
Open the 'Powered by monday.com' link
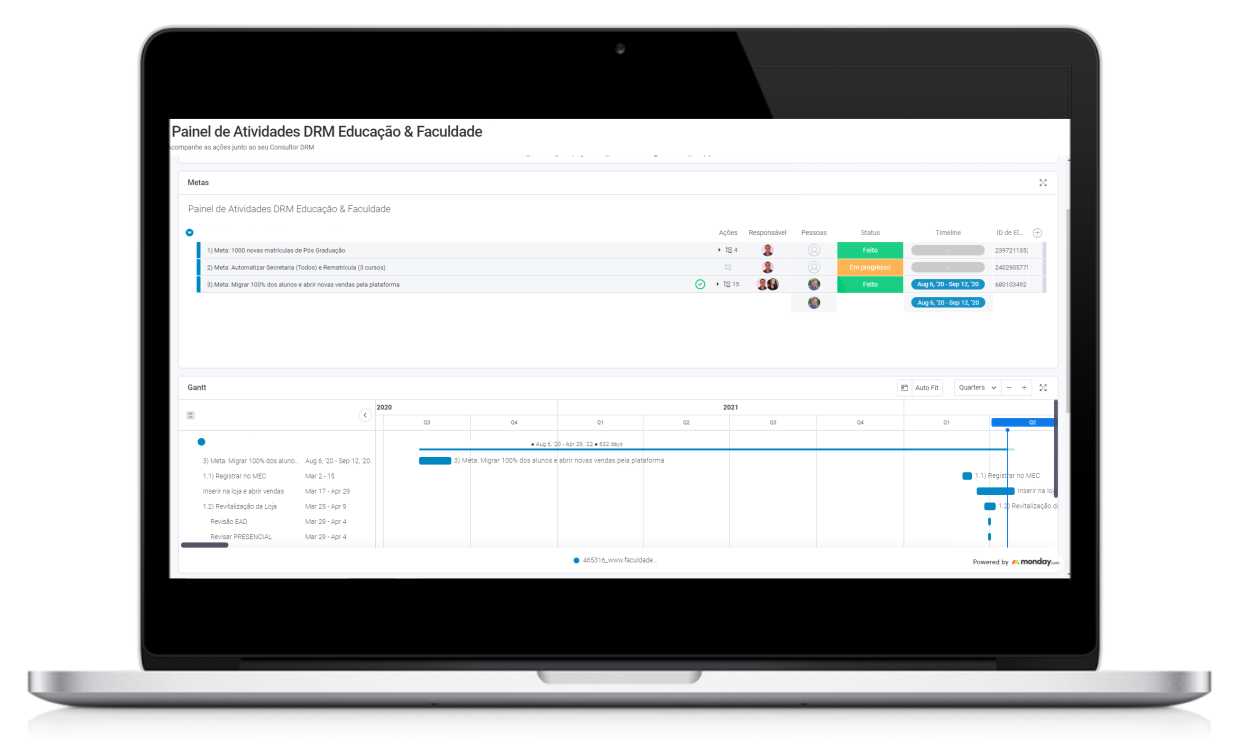click(1016, 562)
